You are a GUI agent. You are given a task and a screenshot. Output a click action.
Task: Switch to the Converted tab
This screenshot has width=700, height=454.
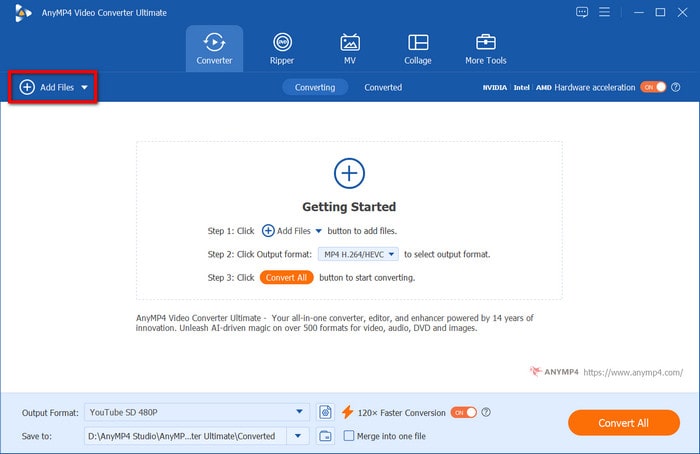(383, 87)
